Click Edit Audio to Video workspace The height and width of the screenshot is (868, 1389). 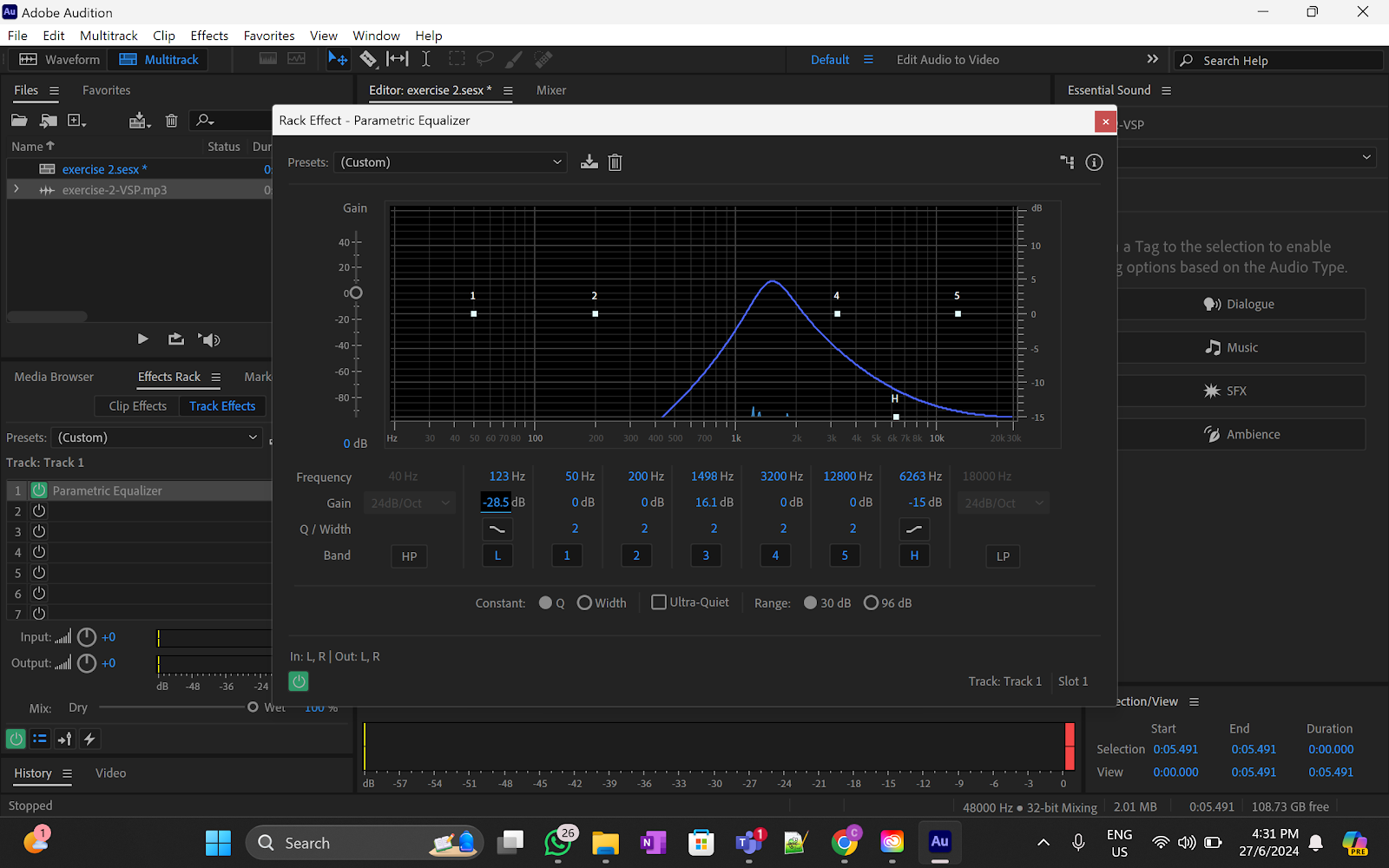pyautogui.click(x=947, y=59)
